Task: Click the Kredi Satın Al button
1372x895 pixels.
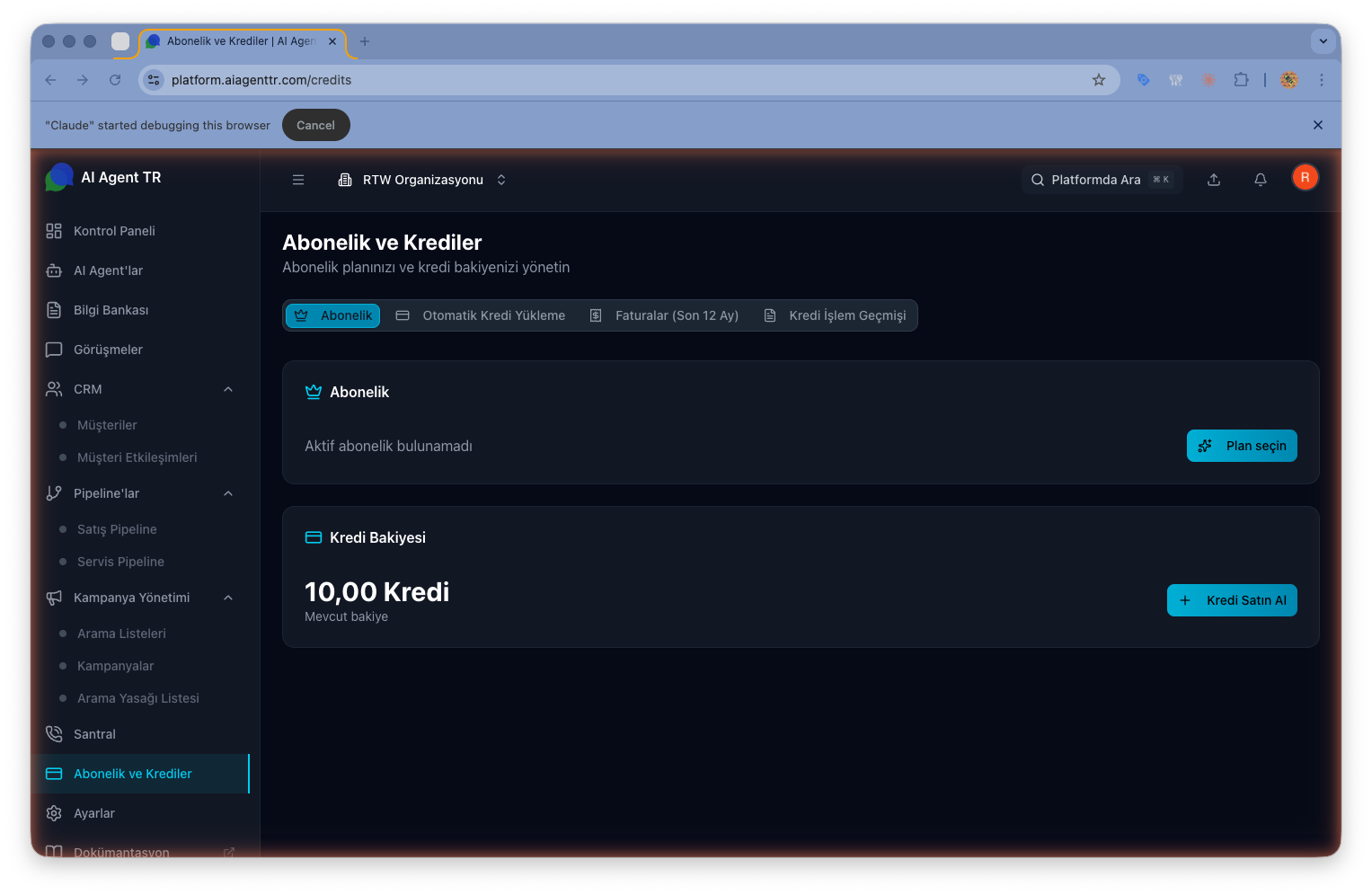Action: tap(1232, 600)
